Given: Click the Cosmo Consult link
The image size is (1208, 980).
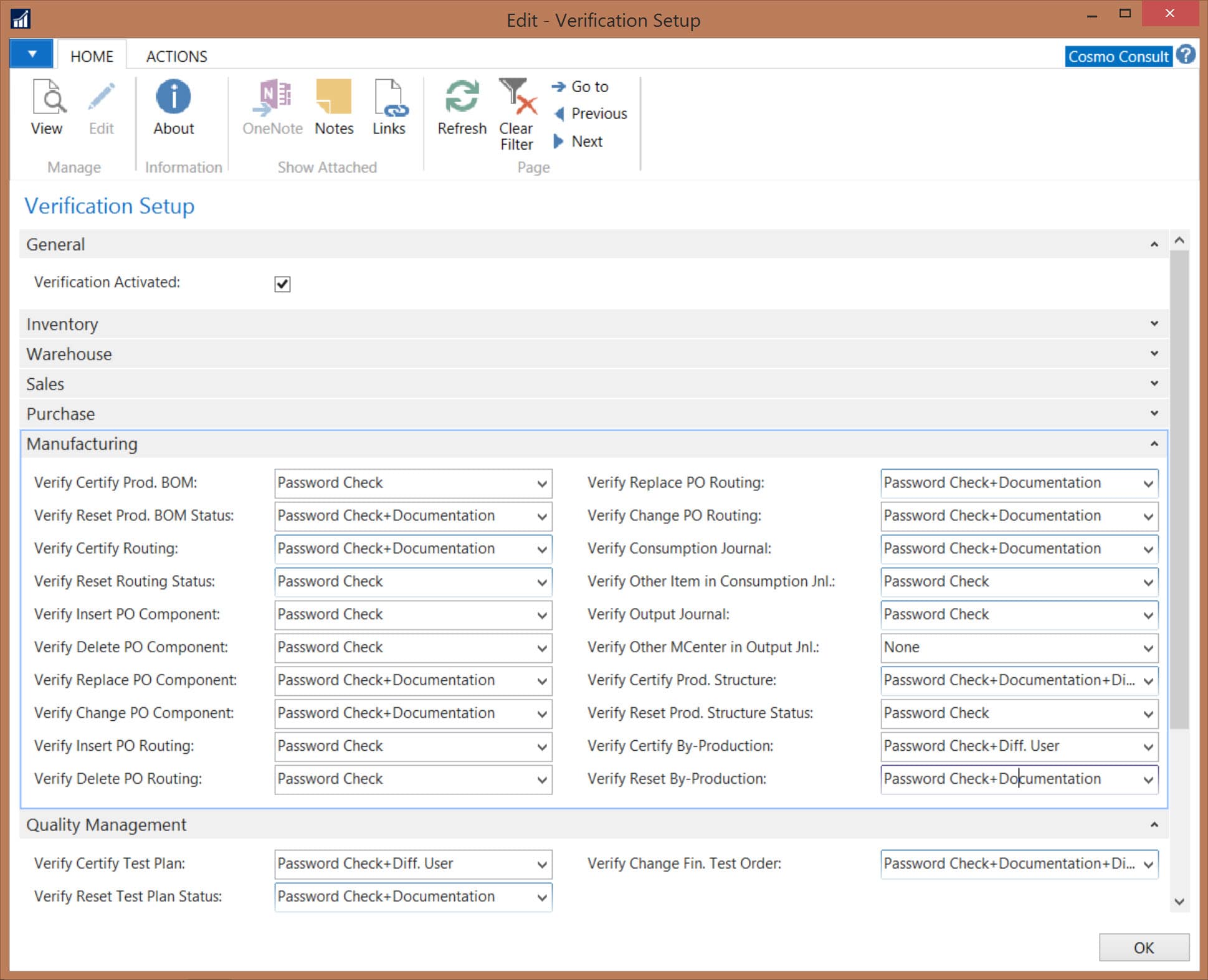Looking at the screenshot, I should 1117,56.
